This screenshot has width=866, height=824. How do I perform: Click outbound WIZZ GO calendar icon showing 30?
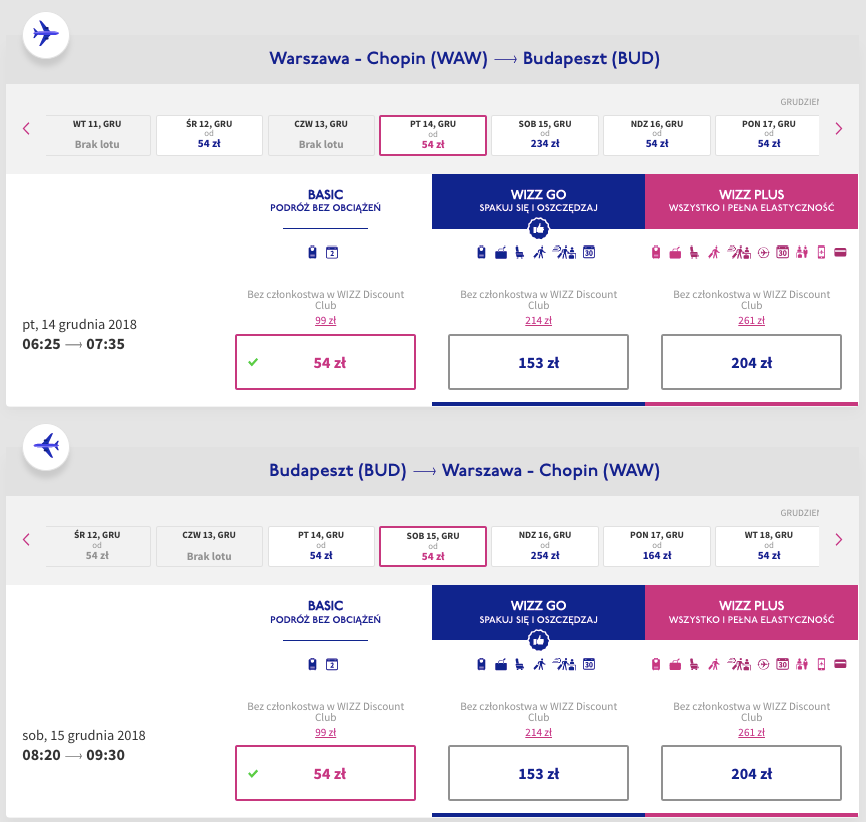tap(589, 252)
